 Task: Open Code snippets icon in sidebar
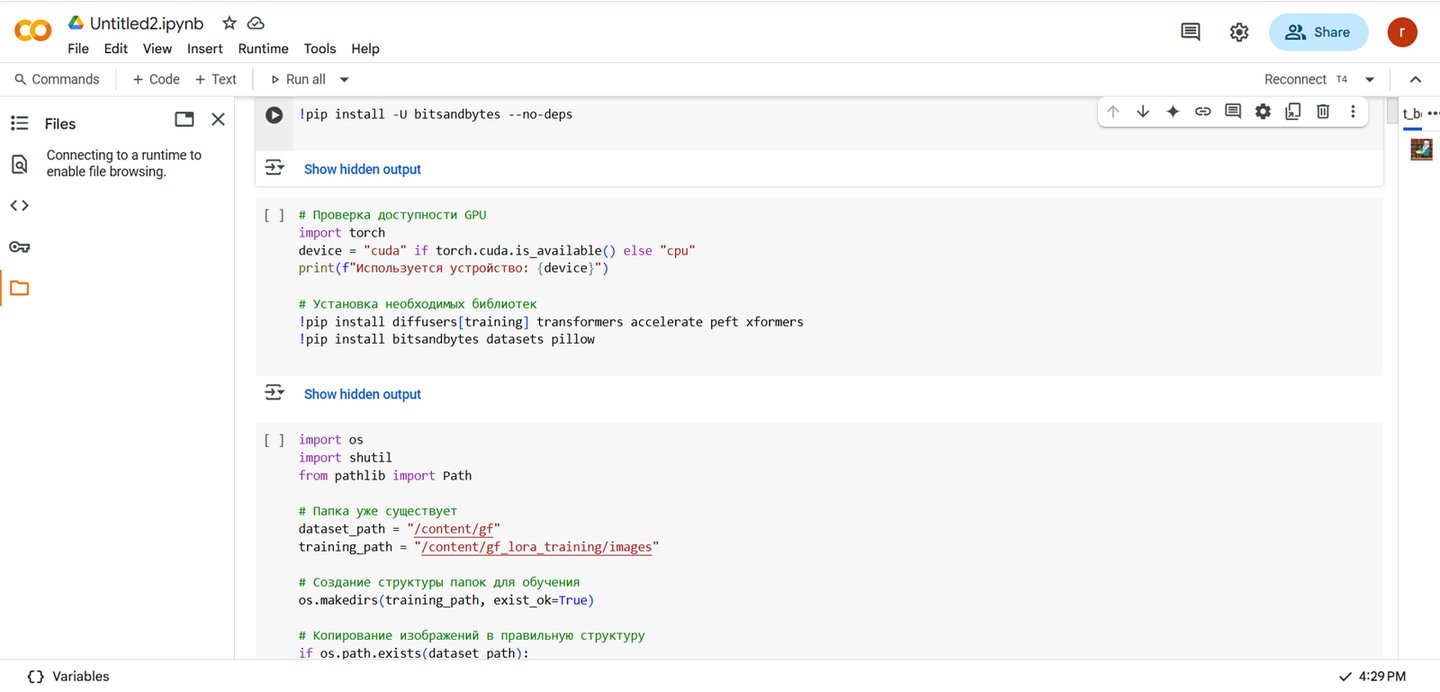click(19, 206)
